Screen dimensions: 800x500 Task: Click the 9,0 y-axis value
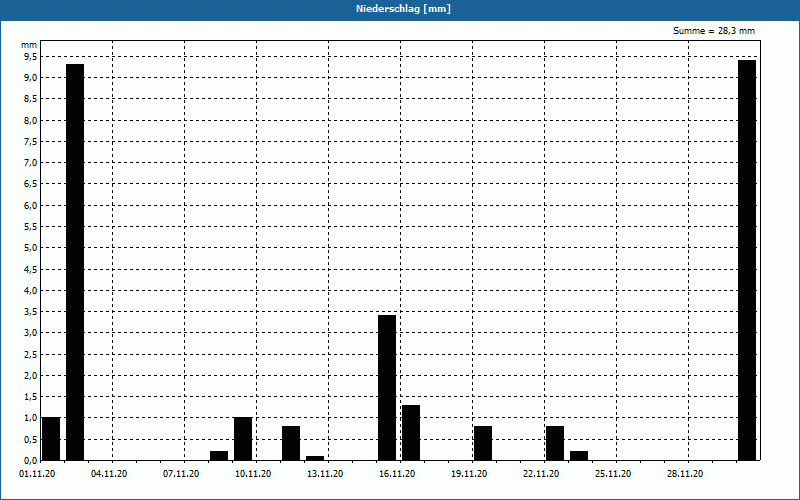(31, 78)
